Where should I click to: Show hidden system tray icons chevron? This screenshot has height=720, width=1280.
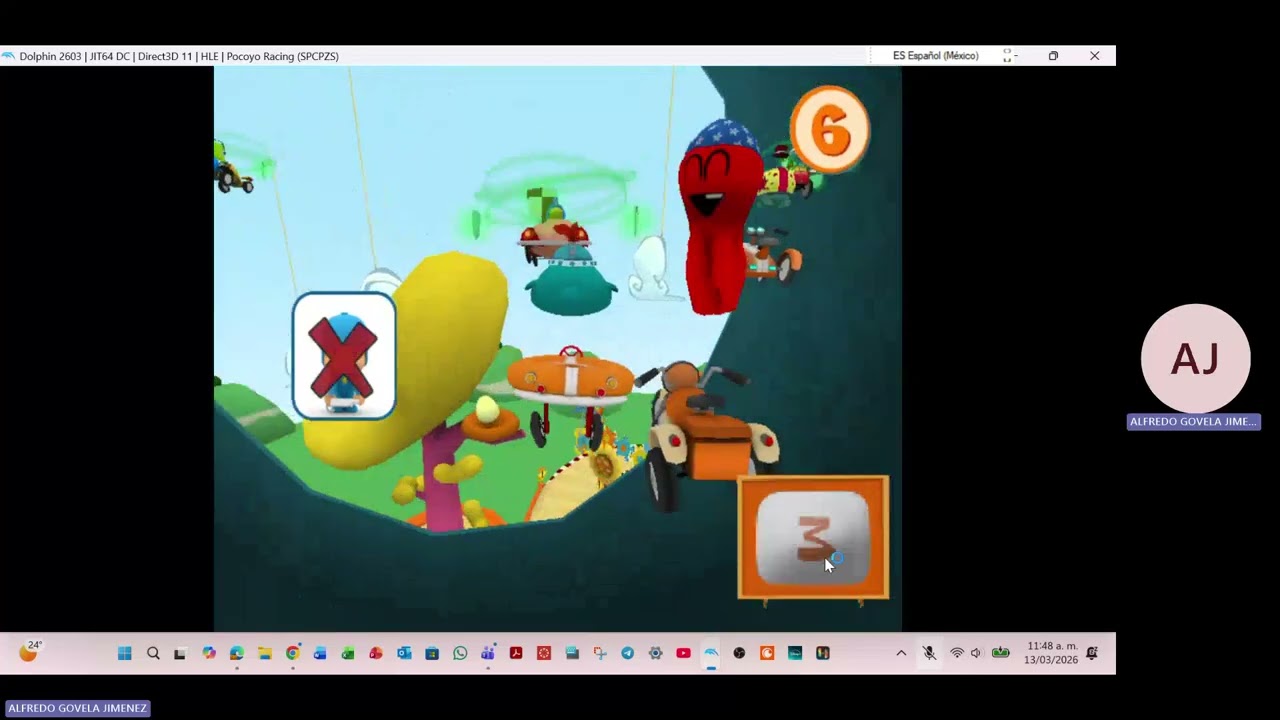pos(901,653)
